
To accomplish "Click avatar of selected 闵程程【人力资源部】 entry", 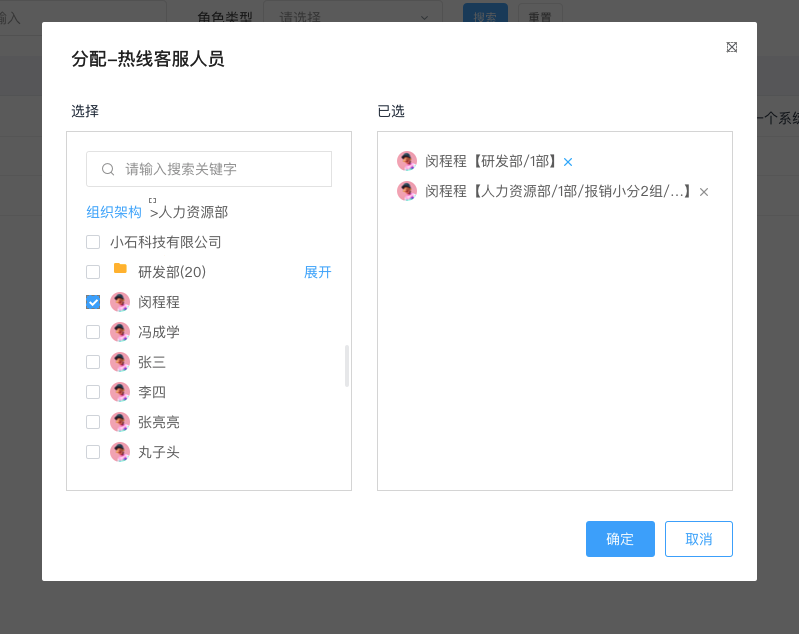I will click(x=407, y=191).
